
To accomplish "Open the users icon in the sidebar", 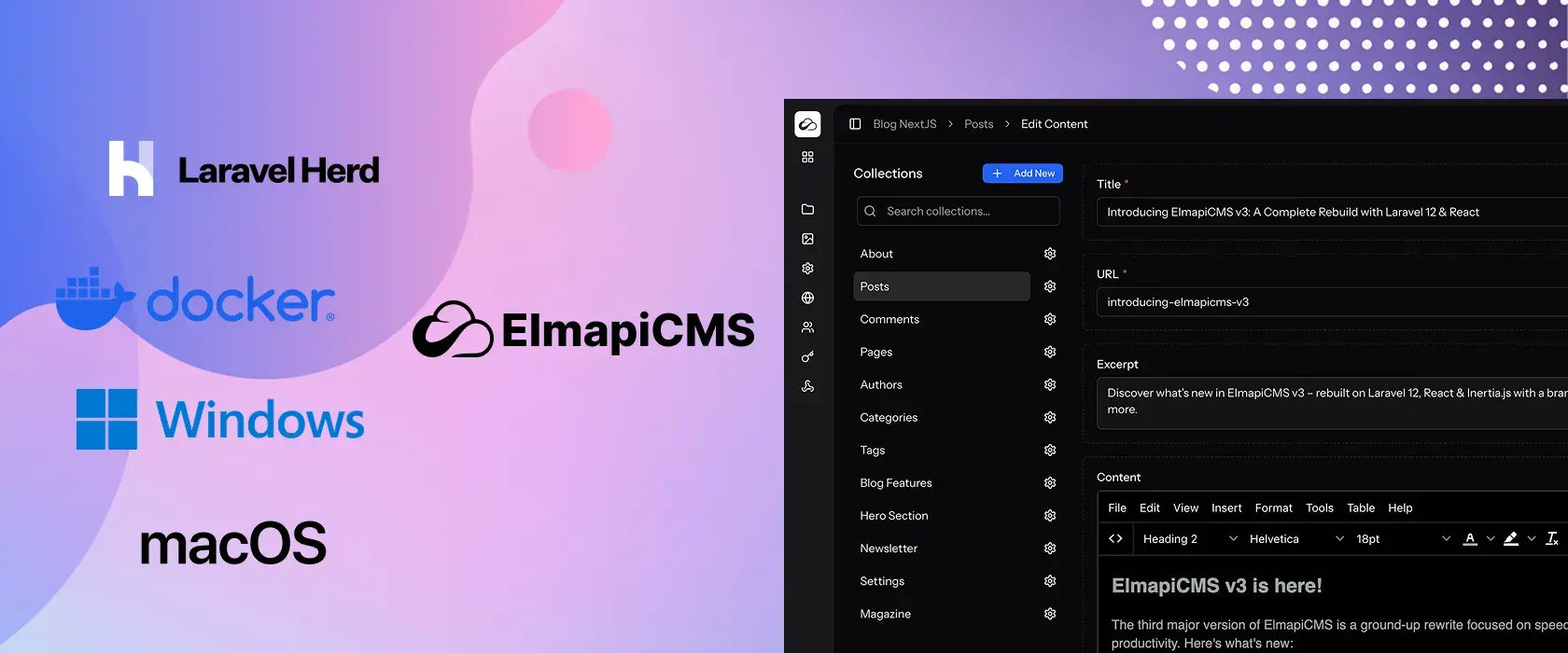I will tap(807, 327).
